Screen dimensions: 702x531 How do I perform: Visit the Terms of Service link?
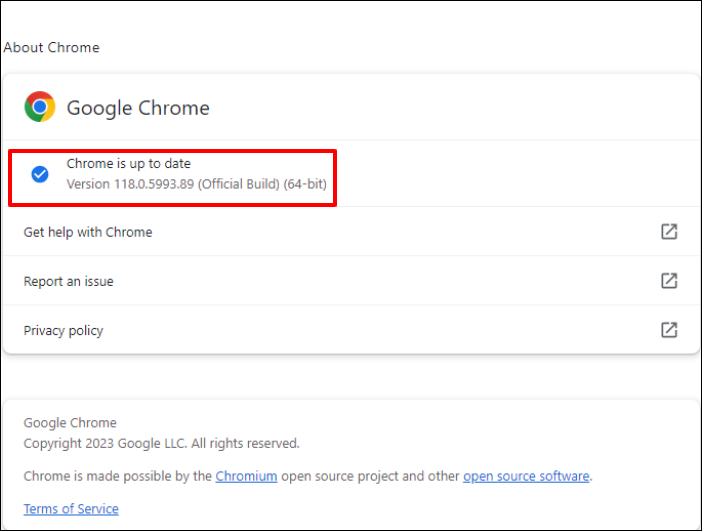pyautogui.click(x=71, y=509)
